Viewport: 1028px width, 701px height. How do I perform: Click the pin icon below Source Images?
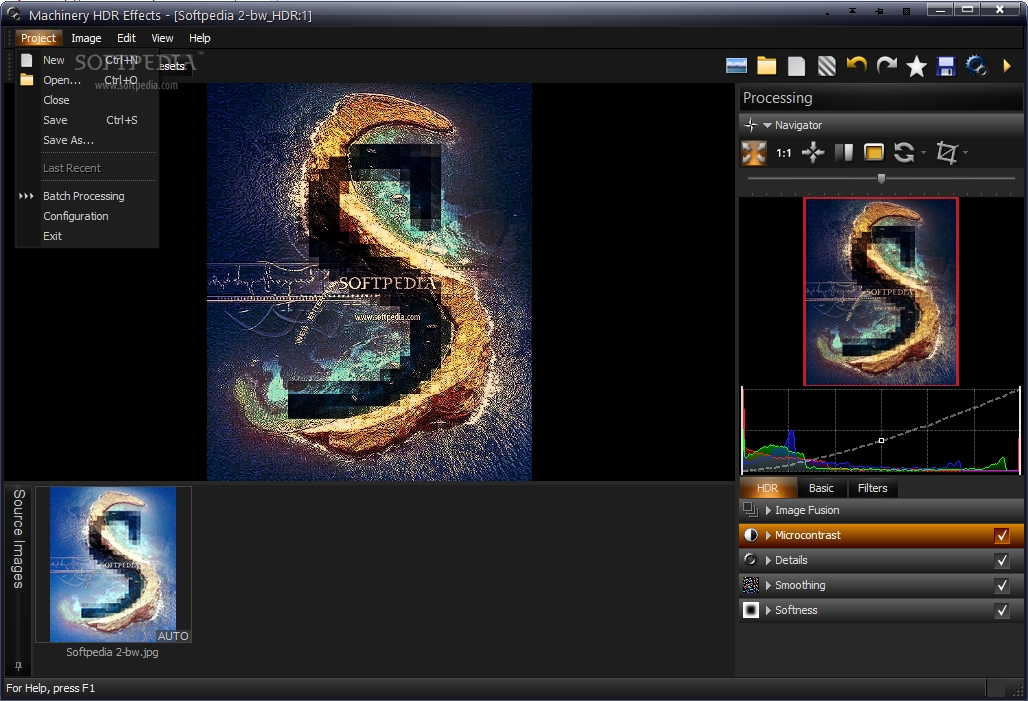[x=18, y=666]
